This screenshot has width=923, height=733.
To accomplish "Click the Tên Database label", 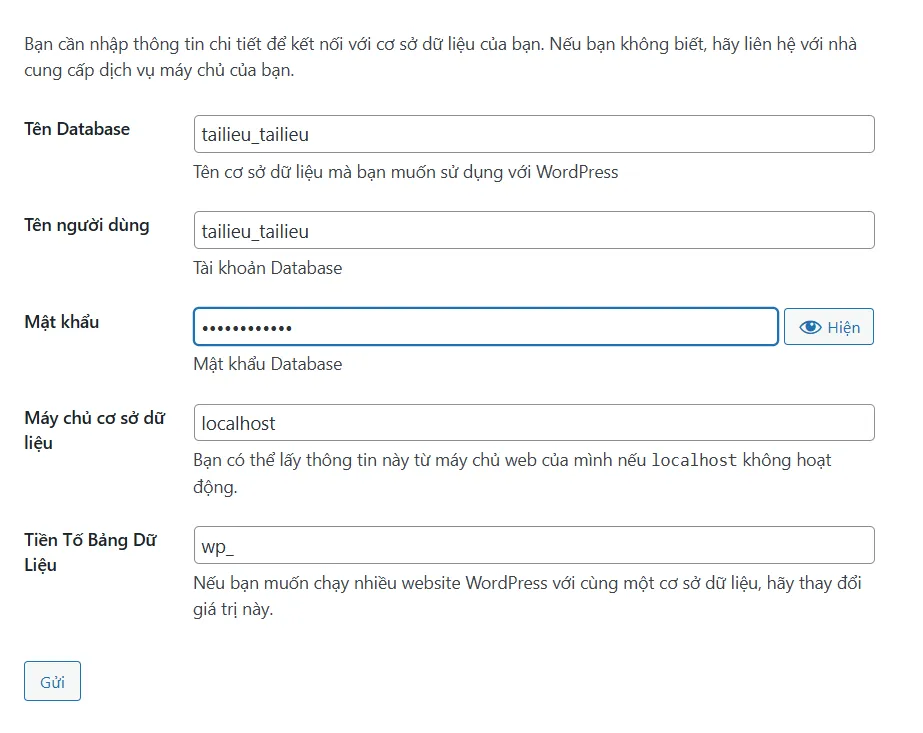I will click(x=77, y=129).
